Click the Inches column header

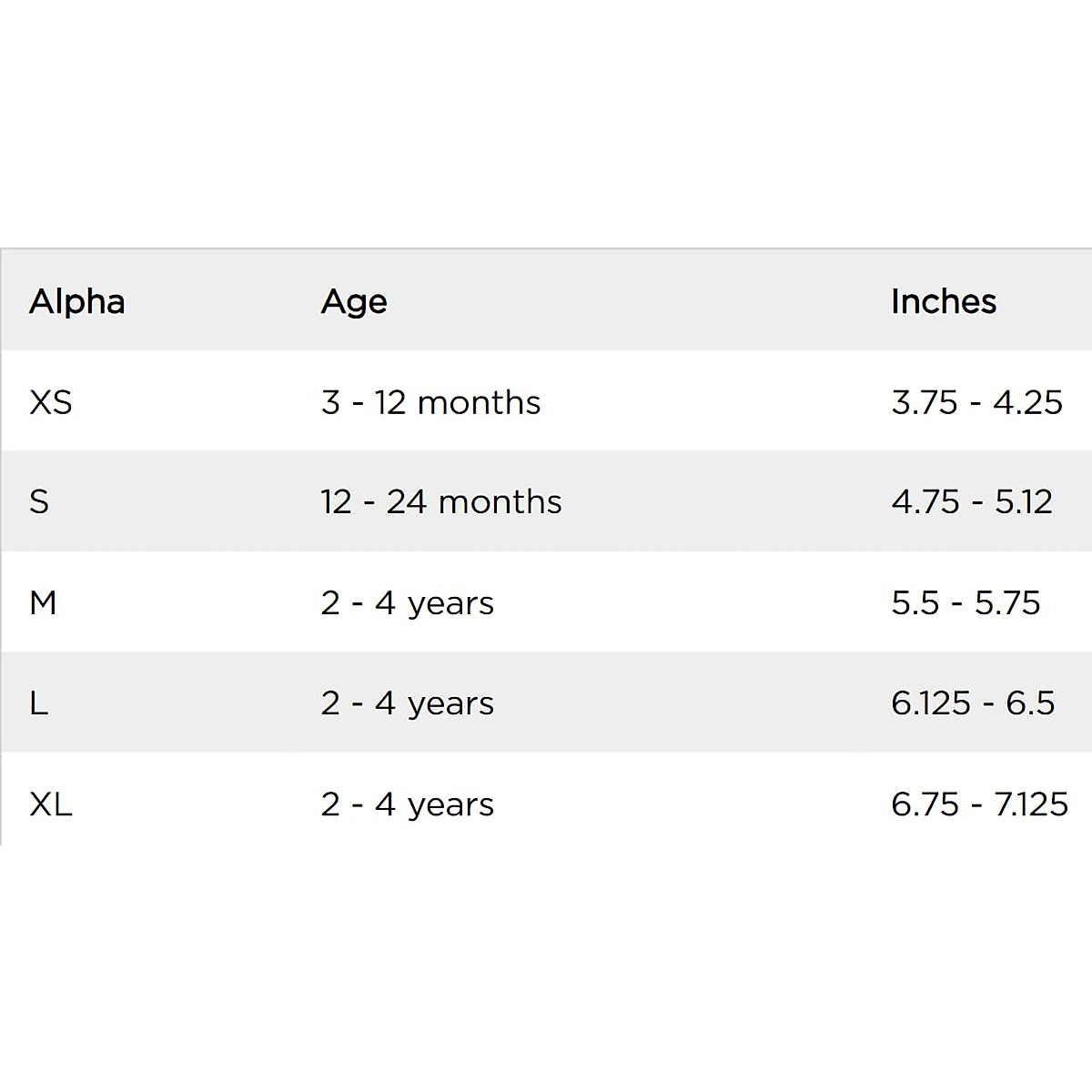click(x=944, y=301)
